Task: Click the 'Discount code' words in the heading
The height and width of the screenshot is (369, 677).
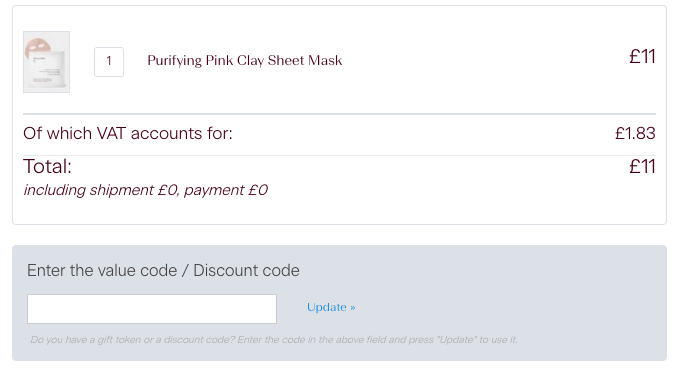Action: (x=246, y=271)
